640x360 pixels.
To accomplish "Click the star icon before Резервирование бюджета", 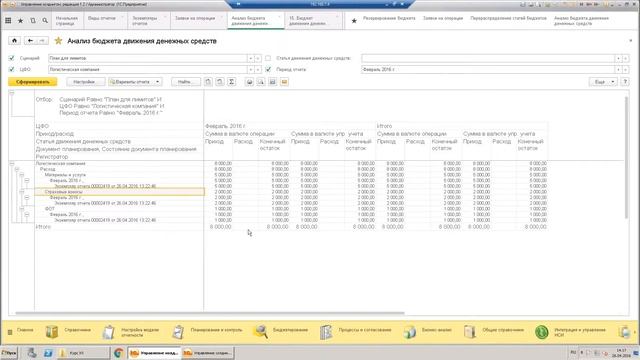I will coord(354,20).
